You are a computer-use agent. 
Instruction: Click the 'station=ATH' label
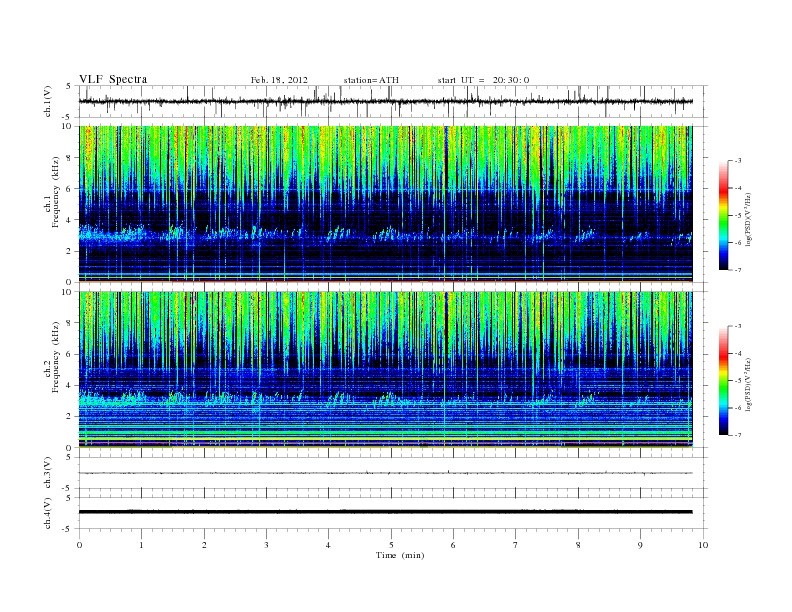click(x=371, y=80)
